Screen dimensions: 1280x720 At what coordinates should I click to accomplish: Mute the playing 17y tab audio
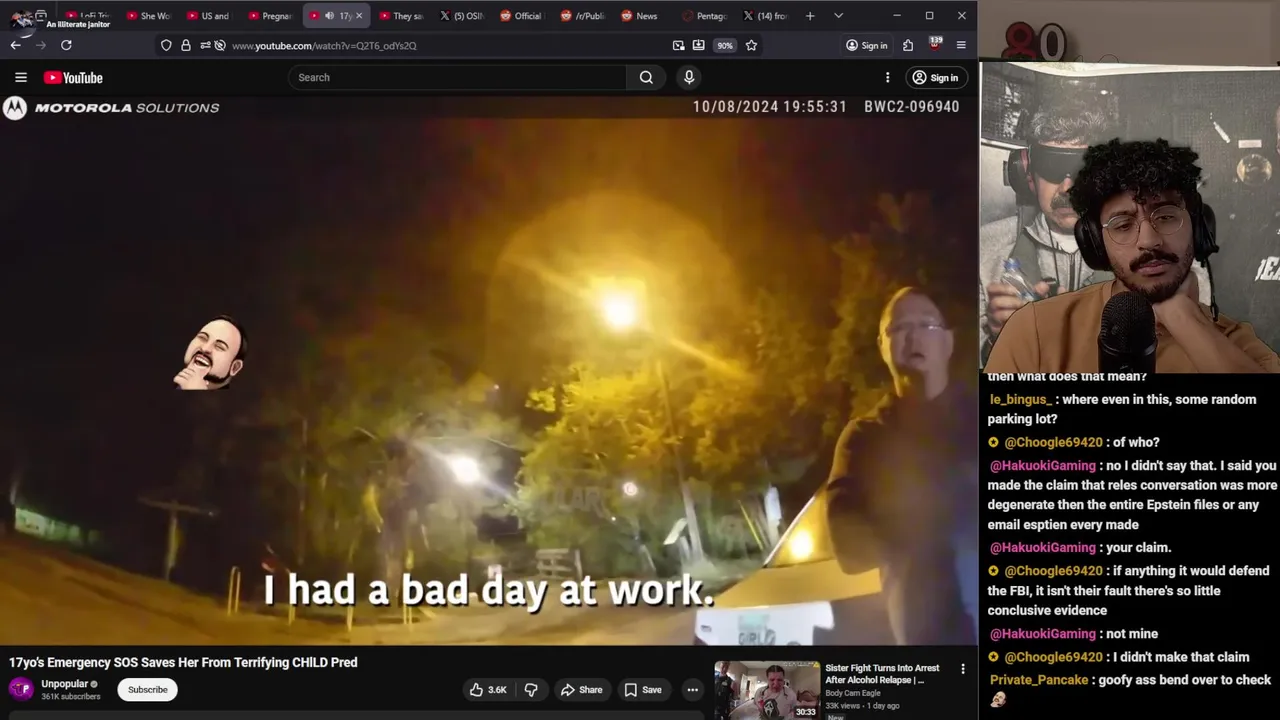coord(329,16)
